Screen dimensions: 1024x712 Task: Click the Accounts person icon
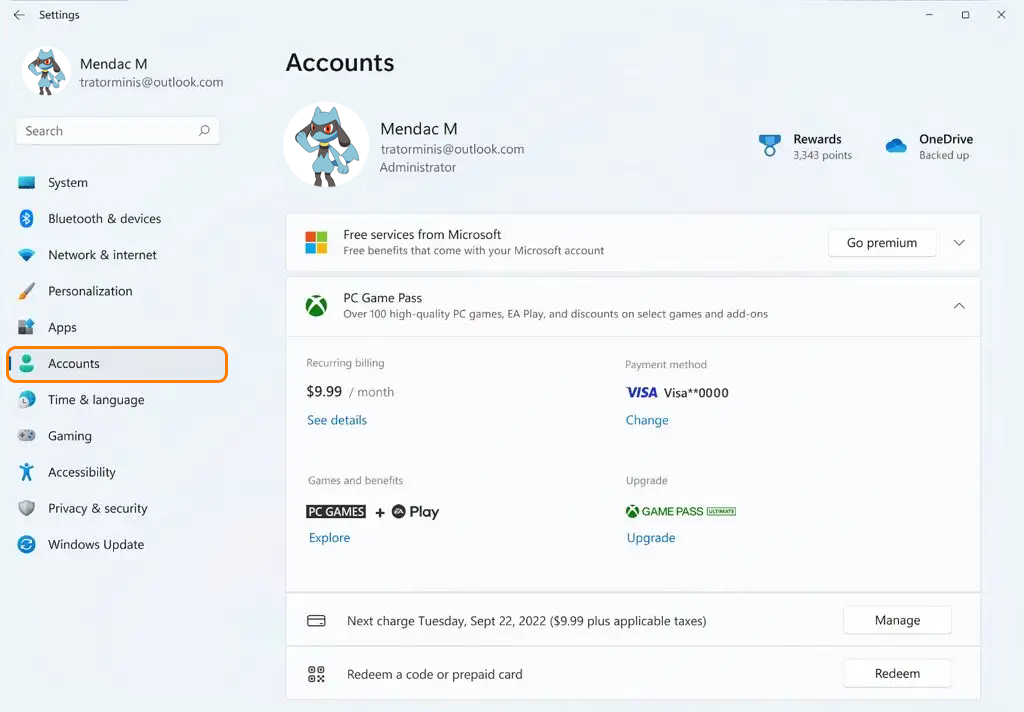(x=27, y=363)
